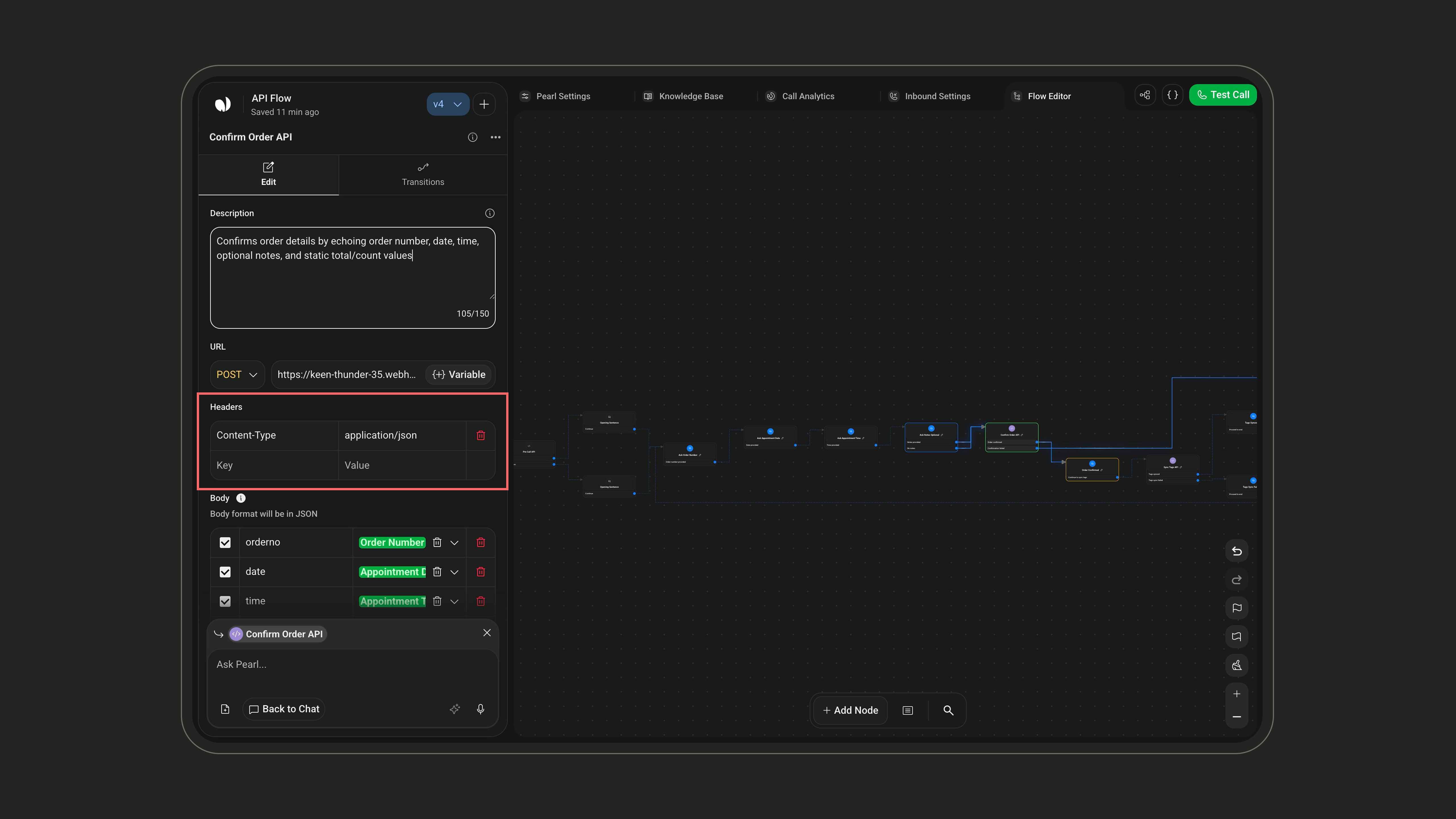Click the broom cleanup icon on canvas
The width and height of the screenshot is (1456, 819).
click(x=1237, y=665)
